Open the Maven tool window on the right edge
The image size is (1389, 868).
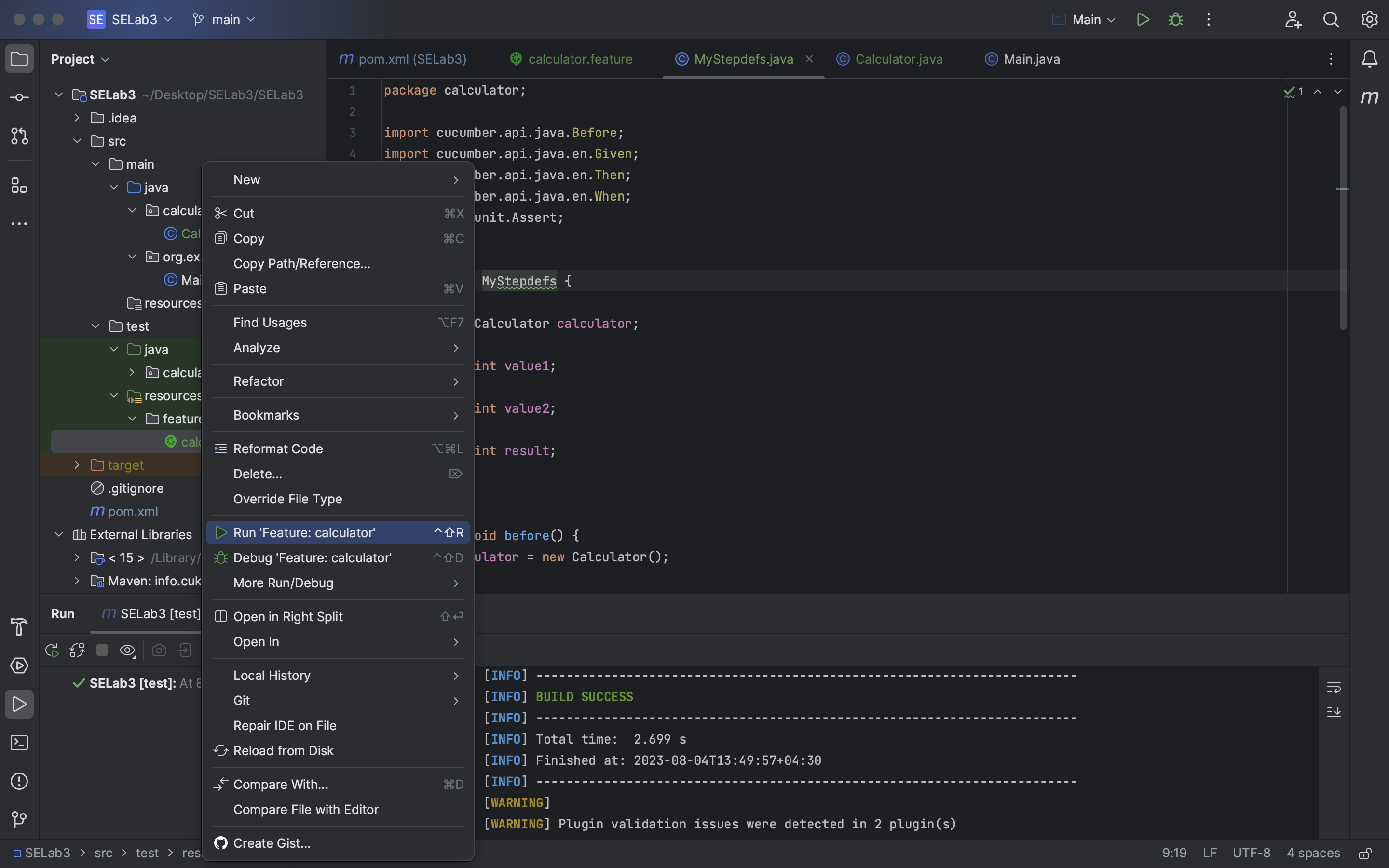click(x=1370, y=96)
